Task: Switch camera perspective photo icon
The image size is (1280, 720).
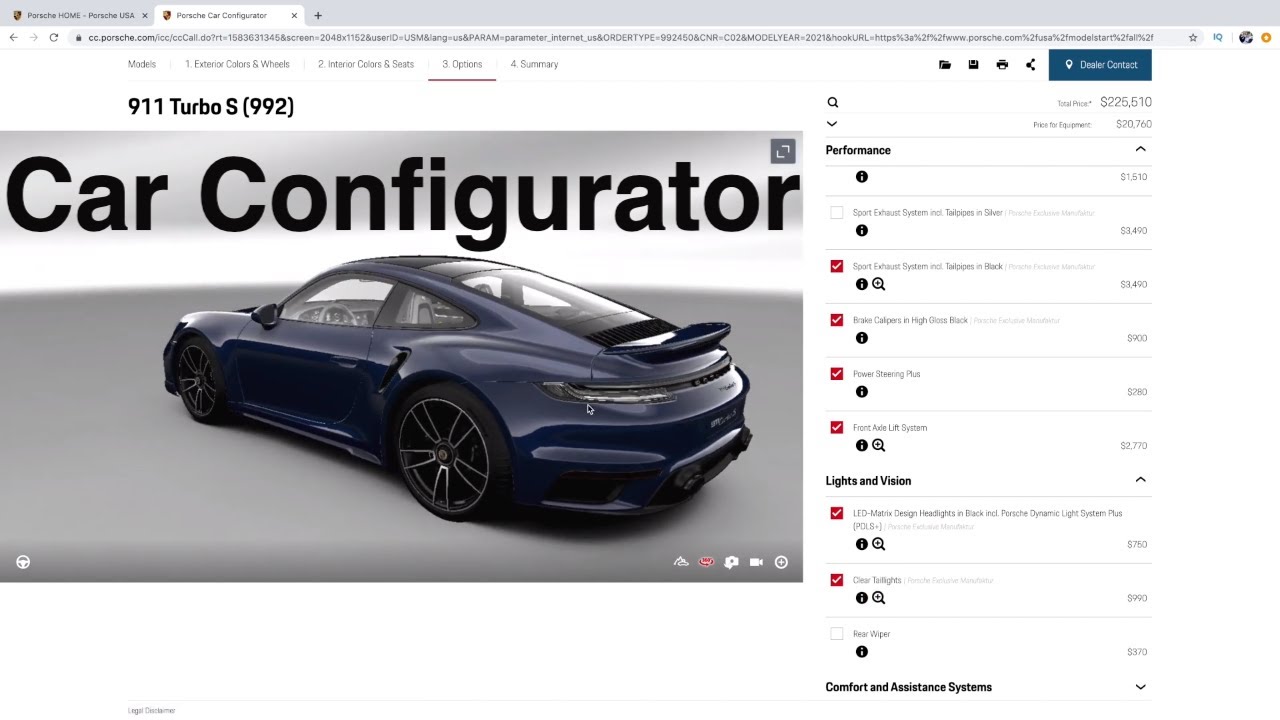Action: click(x=731, y=562)
